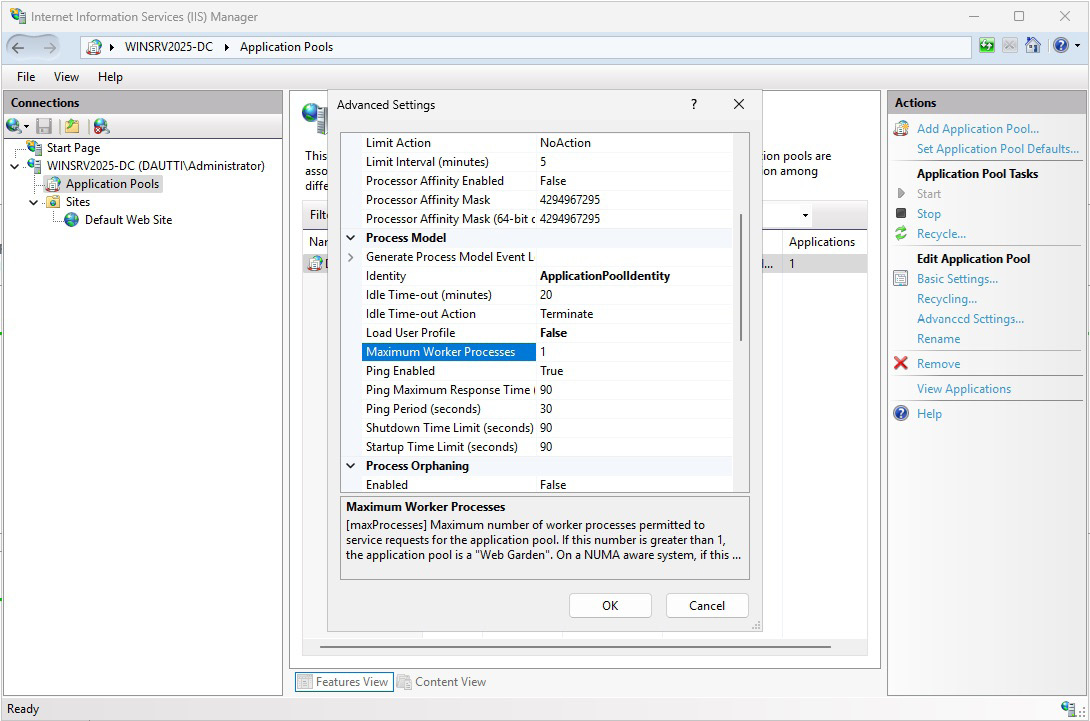Click the blue help icon in address bar
The height and width of the screenshot is (721, 1090).
(1061, 46)
